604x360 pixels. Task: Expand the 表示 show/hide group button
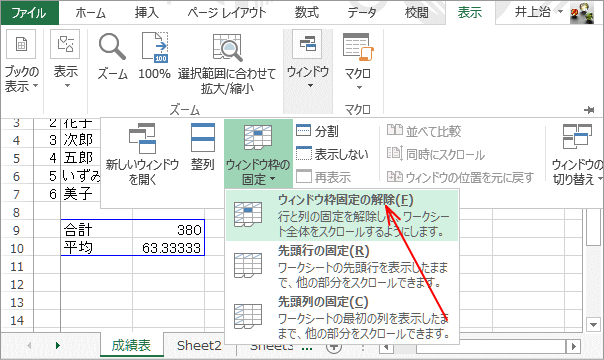click(65, 60)
